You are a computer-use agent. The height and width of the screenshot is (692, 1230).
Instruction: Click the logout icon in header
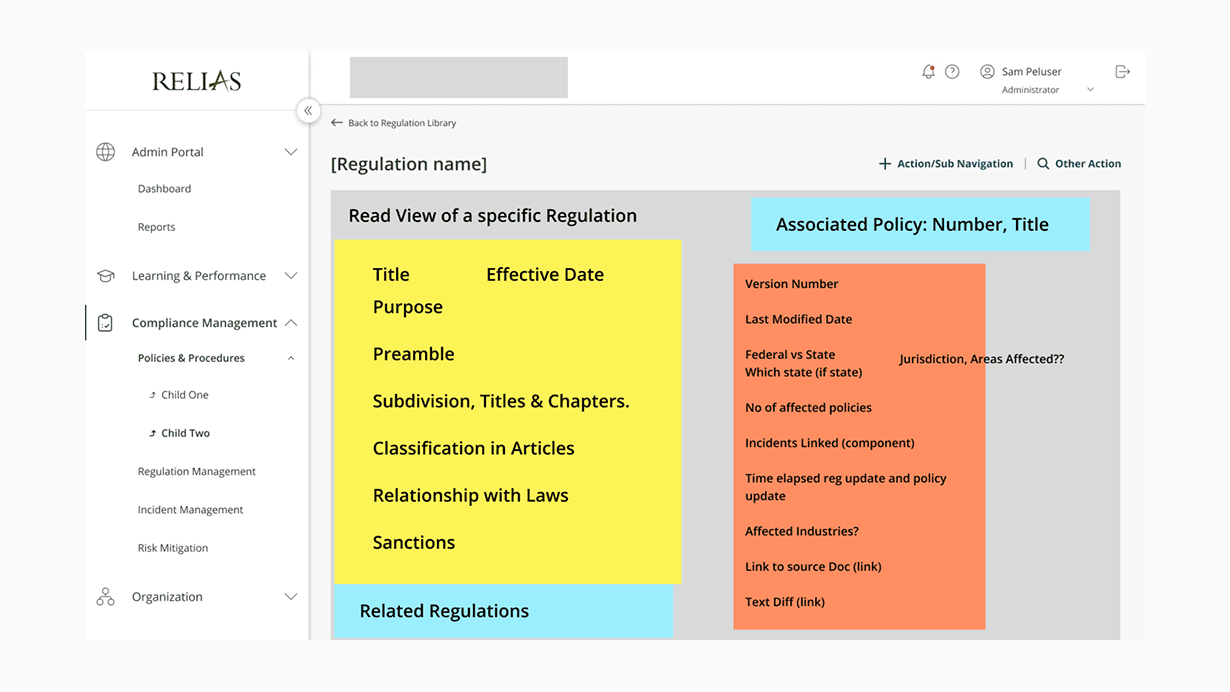tap(1122, 72)
